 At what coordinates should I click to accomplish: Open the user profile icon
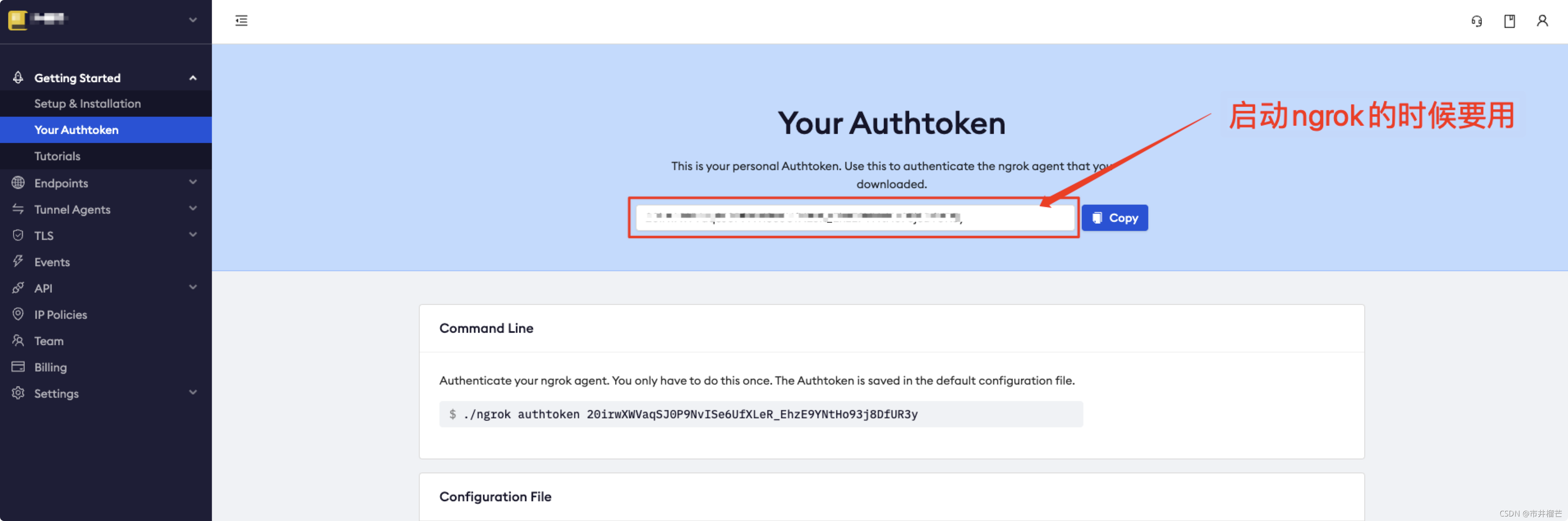click(x=1542, y=21)
